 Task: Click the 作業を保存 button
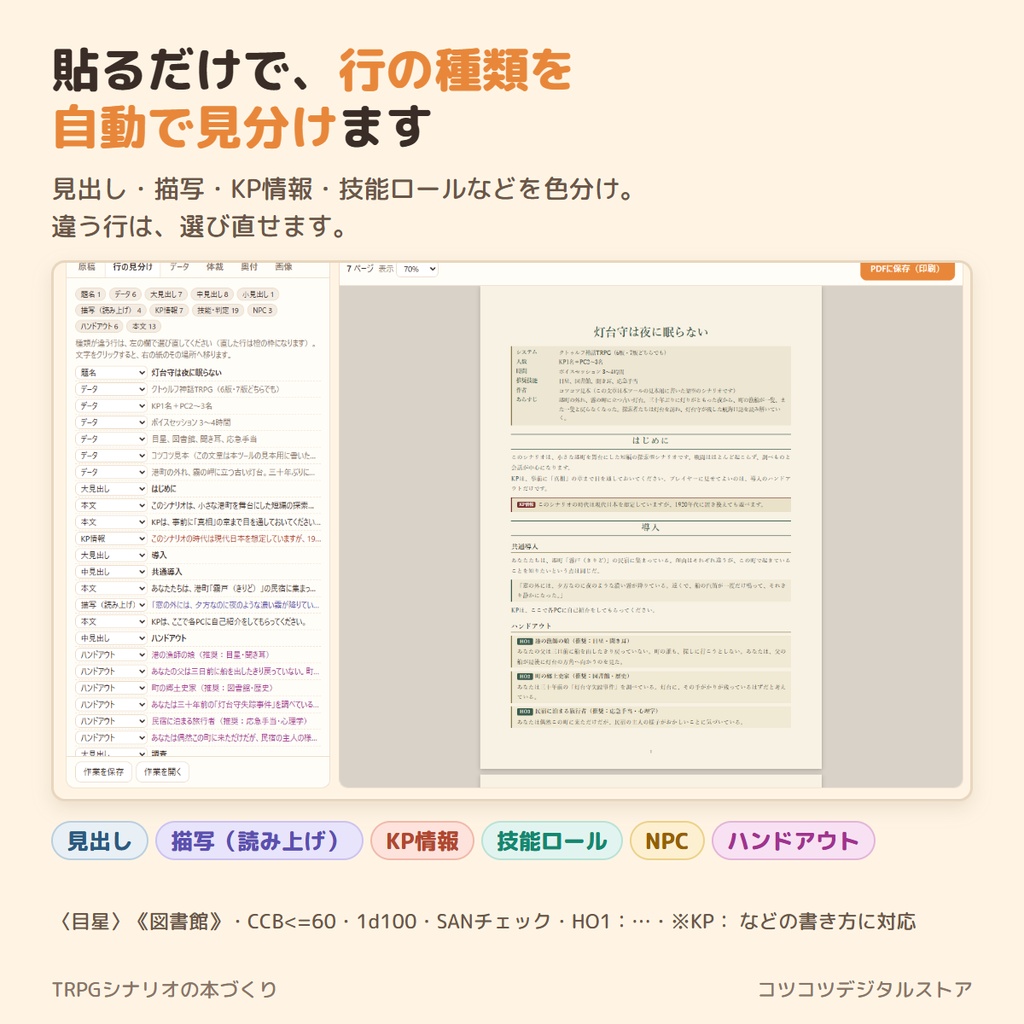(103, 771)
